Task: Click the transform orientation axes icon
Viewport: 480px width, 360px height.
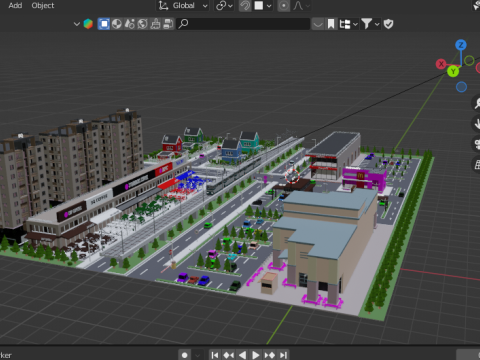Action: coord(163,5)
